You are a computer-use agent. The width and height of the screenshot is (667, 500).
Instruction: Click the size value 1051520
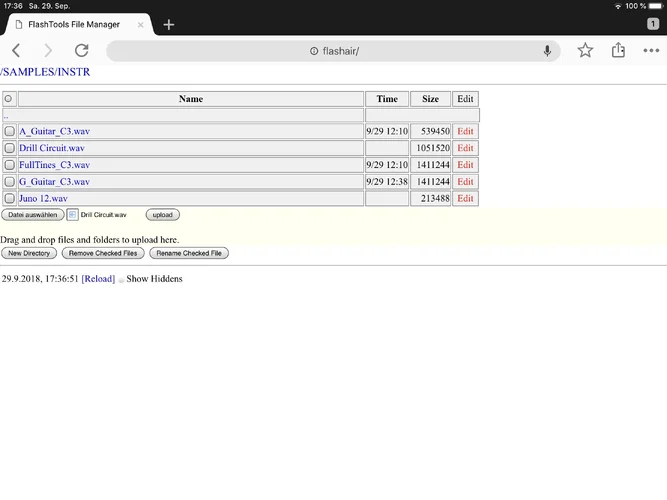[x=433, y=148]
